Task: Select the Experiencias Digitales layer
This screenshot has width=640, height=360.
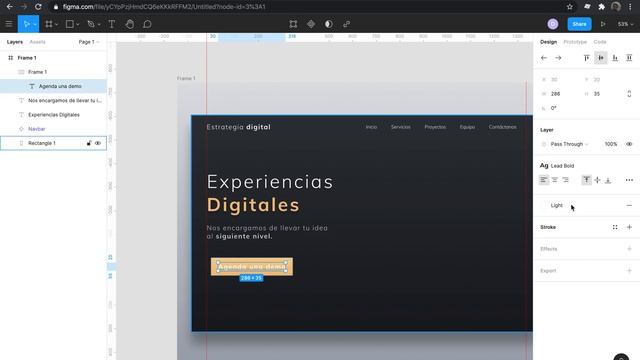Action: pos(53,115)
